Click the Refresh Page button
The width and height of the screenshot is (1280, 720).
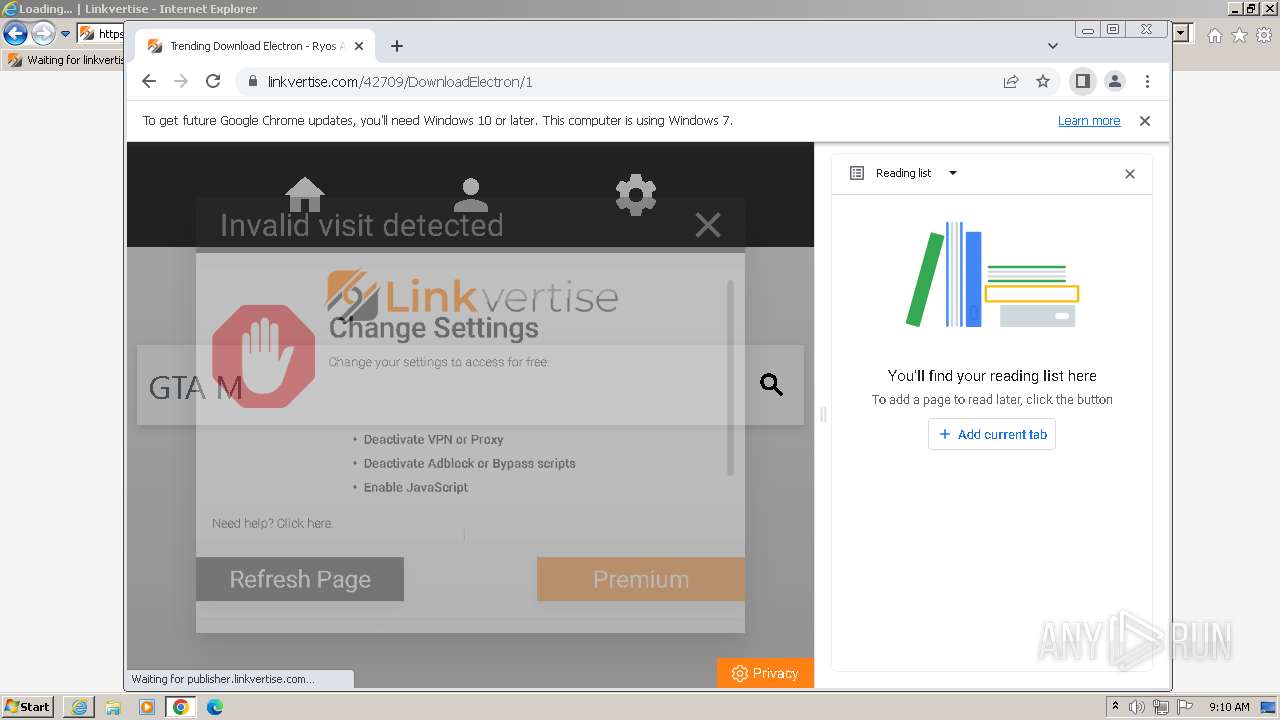pos(300,579)
